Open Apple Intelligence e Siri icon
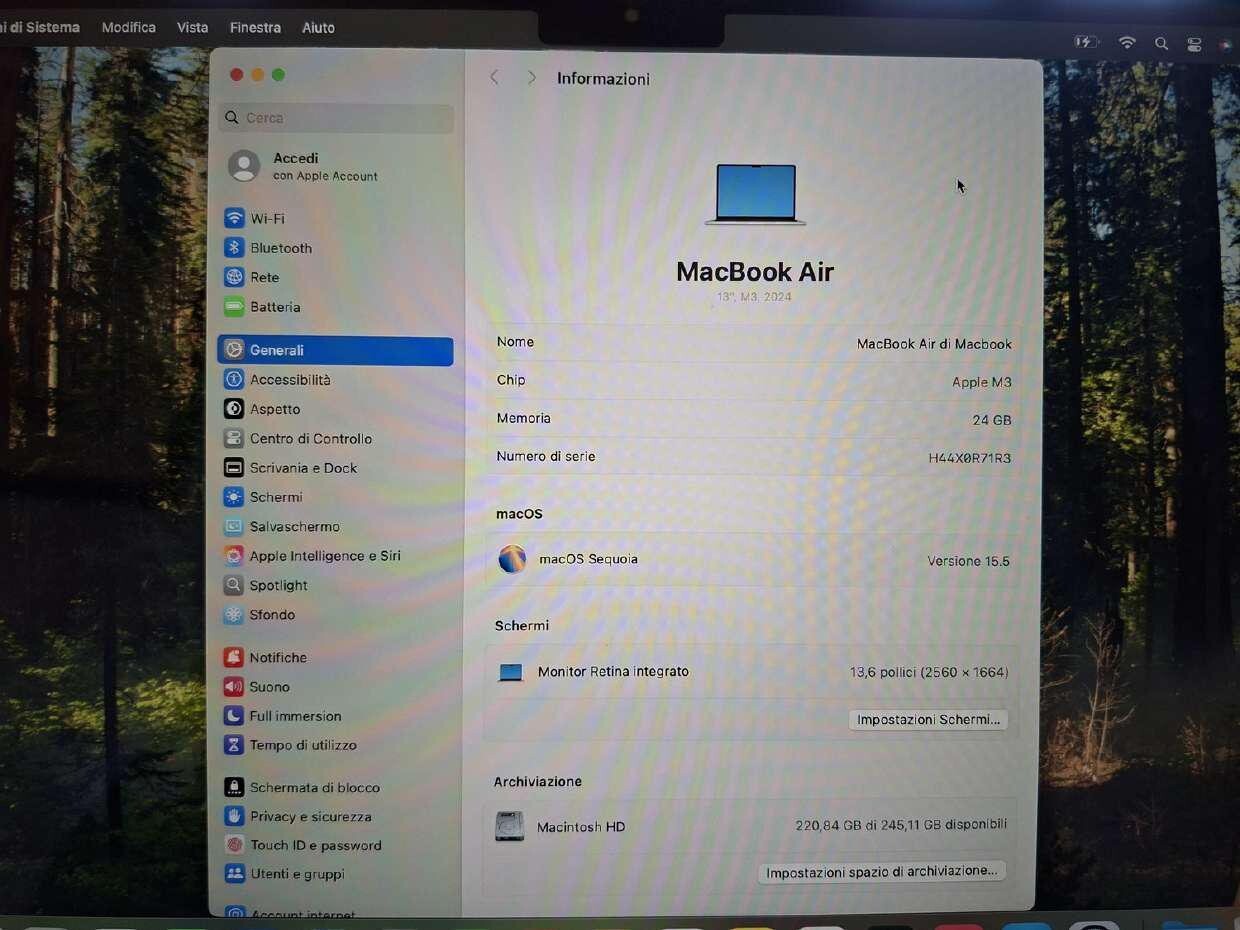Viewport: 1240px width, 930px height. [x=234, y=555]
